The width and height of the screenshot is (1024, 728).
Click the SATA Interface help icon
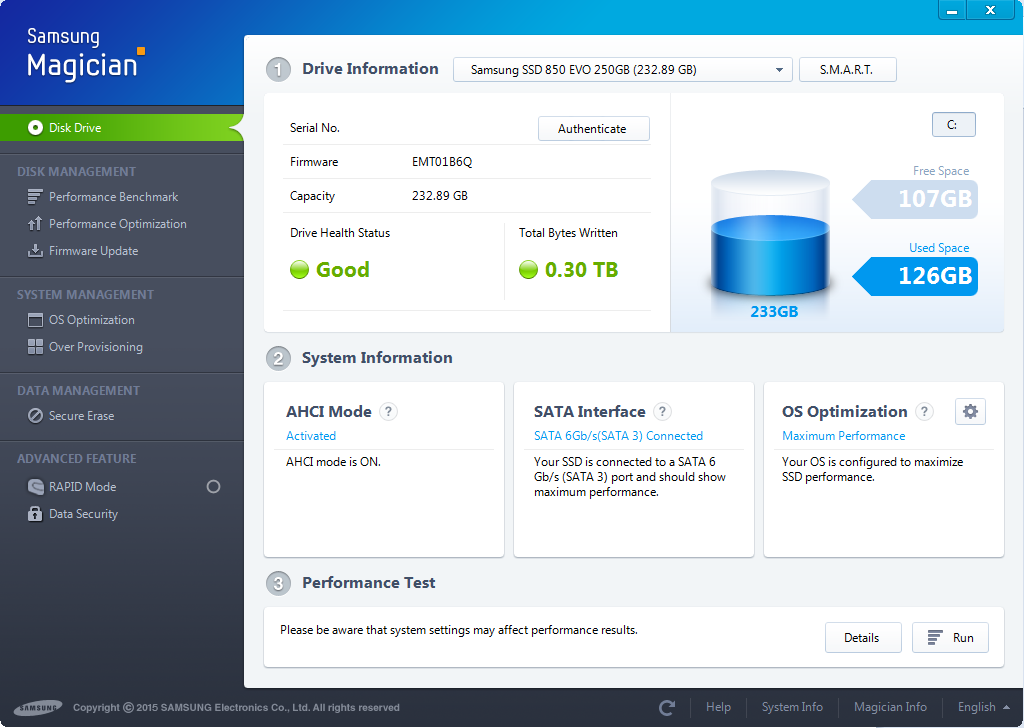pos(662,412)
